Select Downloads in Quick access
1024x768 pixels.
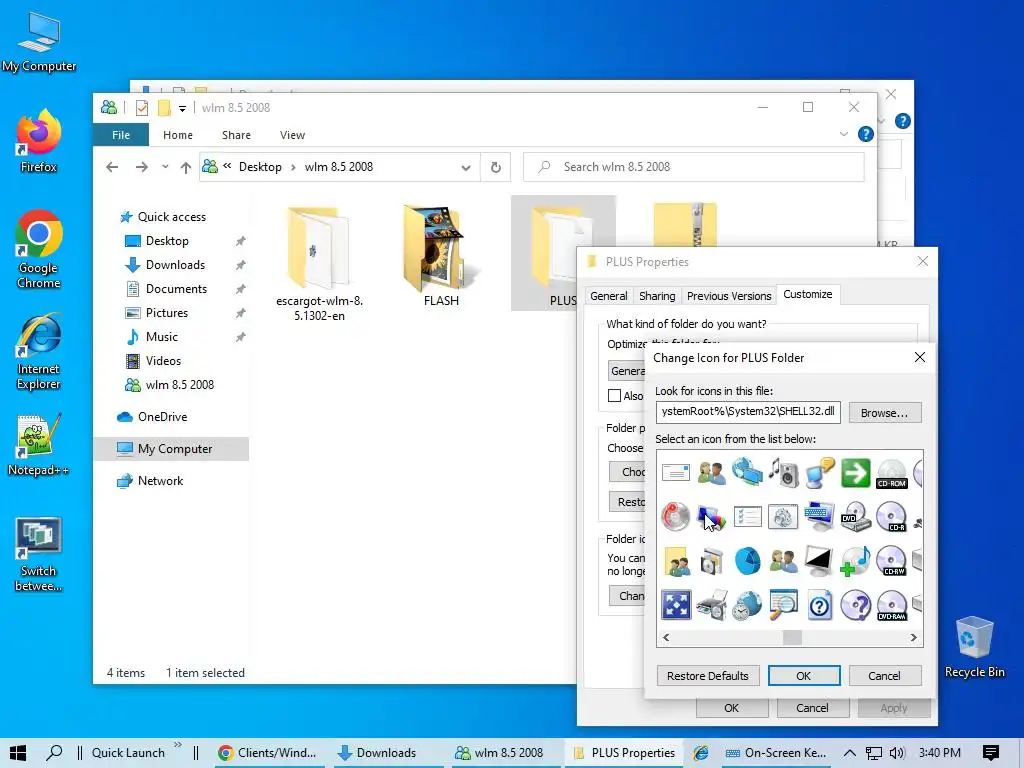click(175, 264)
